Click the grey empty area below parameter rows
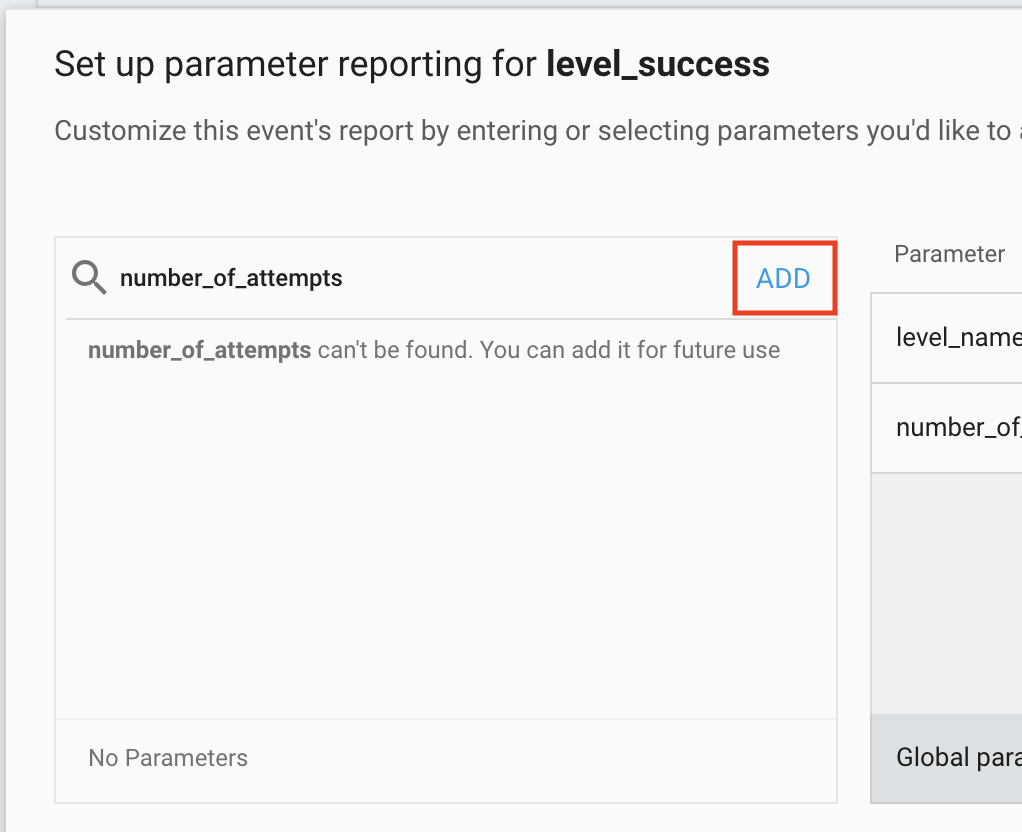The width and height of the screenshot is (1022, 832). [x=947, y=592]
